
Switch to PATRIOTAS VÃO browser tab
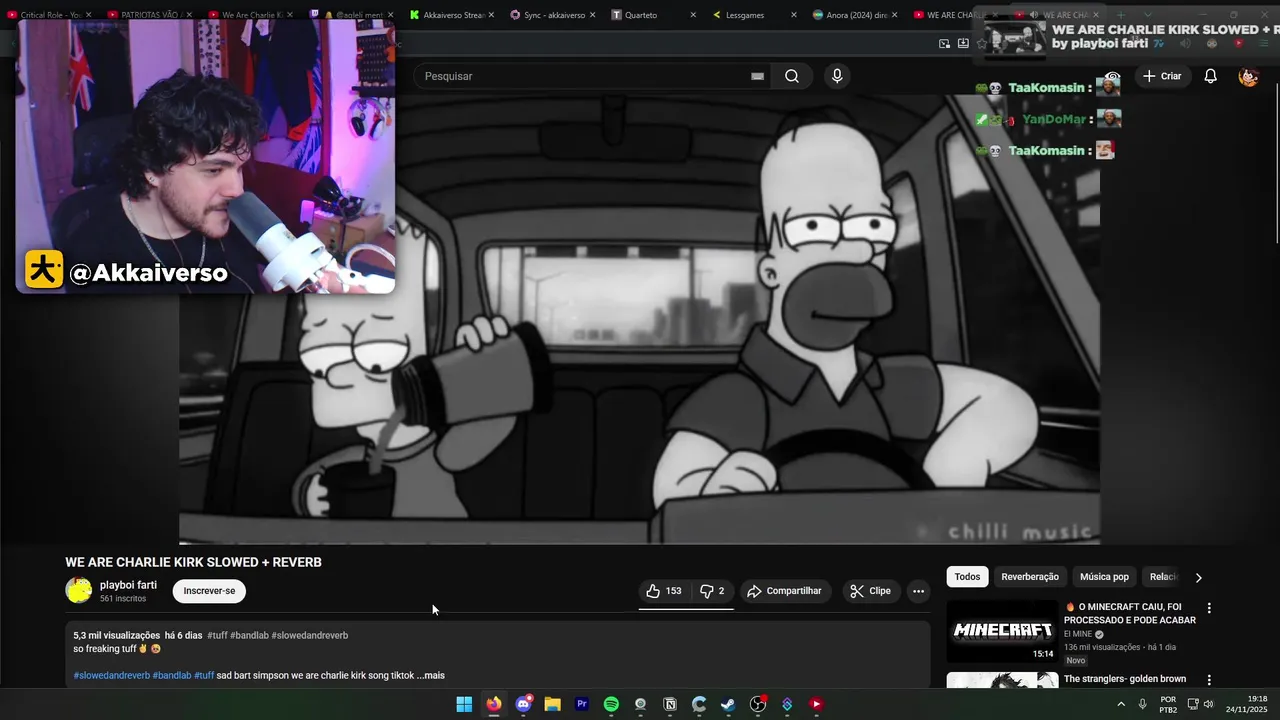point(150,15)
